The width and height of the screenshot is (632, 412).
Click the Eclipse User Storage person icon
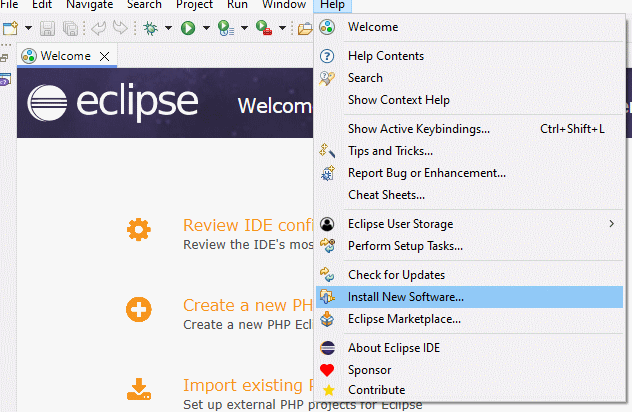point(327,224)
